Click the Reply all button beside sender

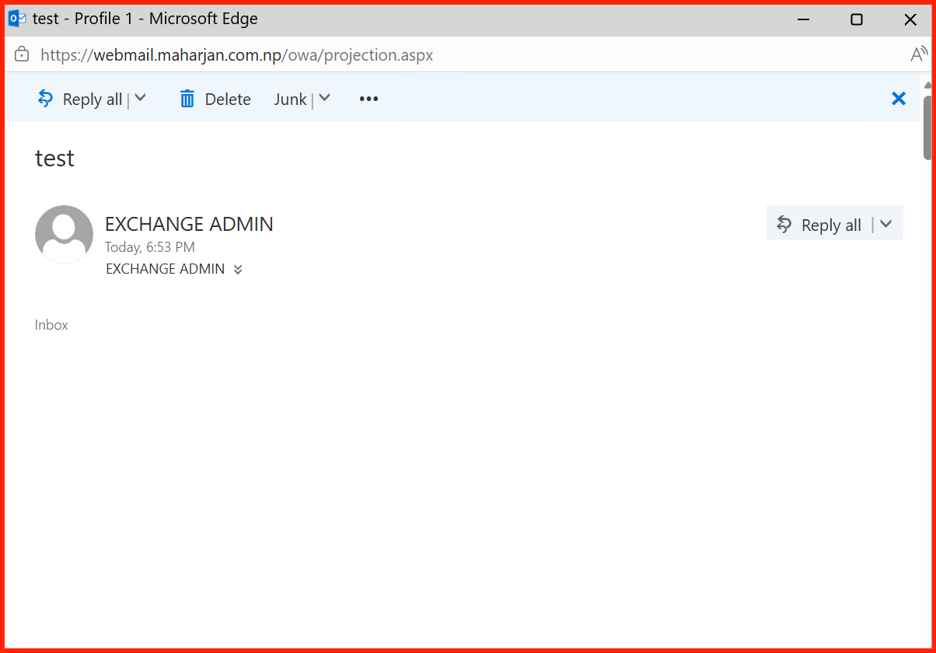pos(818,224)
